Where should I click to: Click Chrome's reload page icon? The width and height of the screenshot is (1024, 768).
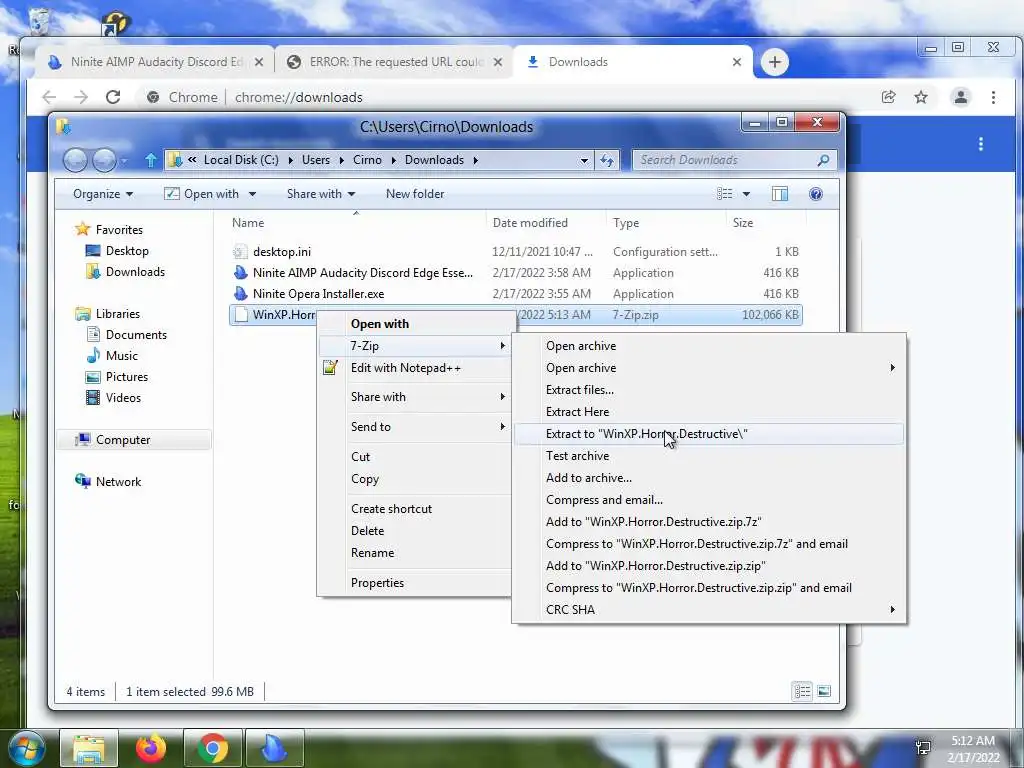113,97
